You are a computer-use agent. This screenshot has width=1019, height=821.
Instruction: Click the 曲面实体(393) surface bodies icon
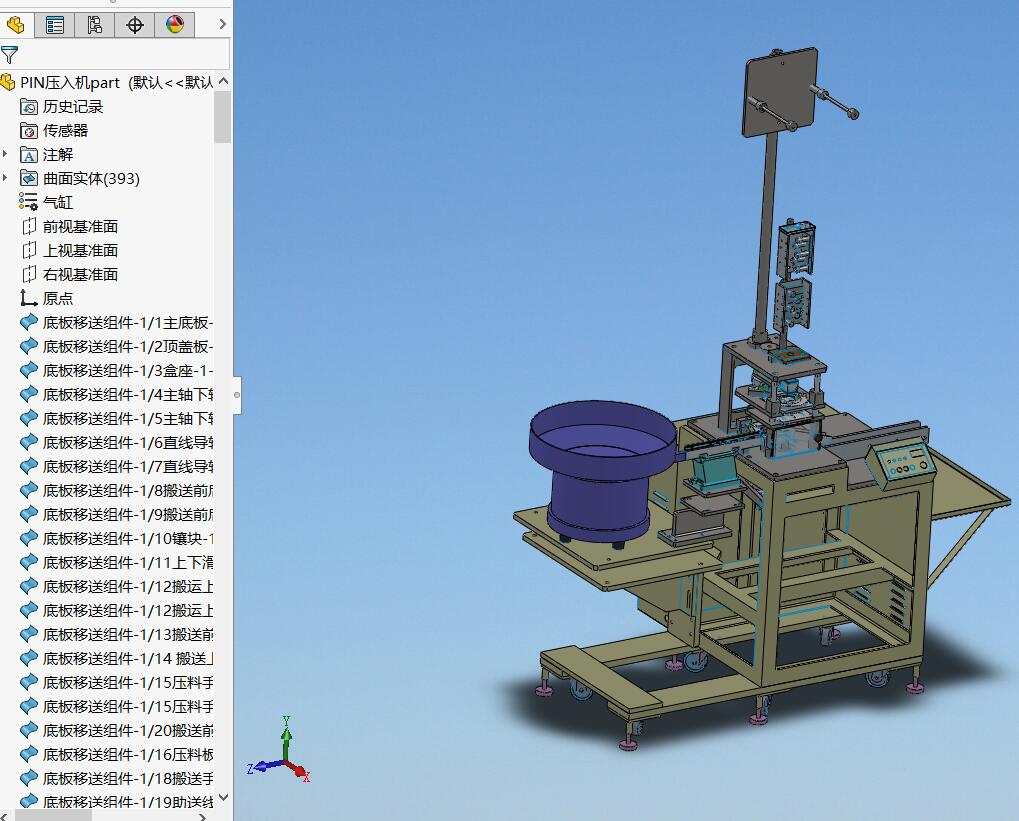(x=29, y=178)
